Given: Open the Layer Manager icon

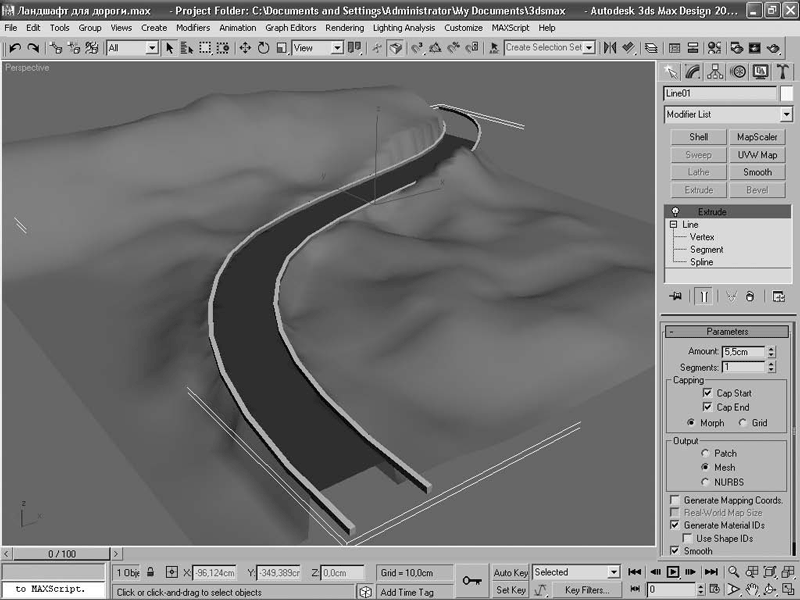Looking at the screenshot, I should point(651,48).
